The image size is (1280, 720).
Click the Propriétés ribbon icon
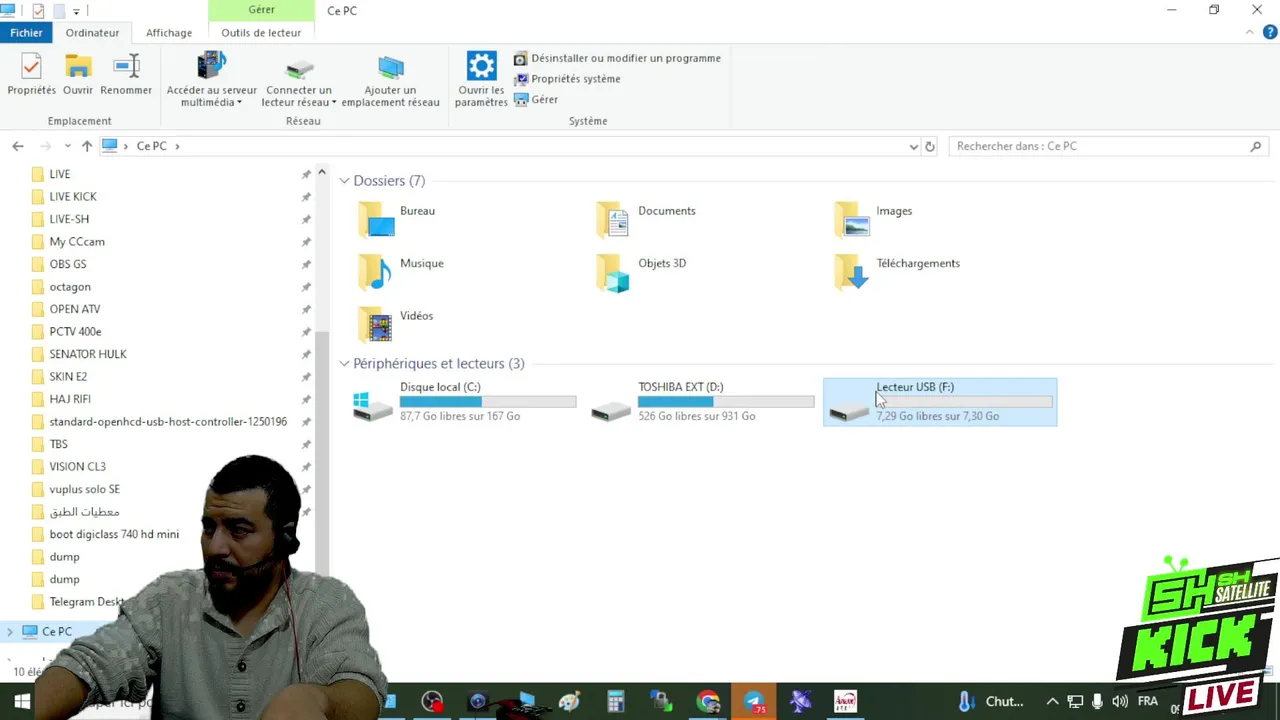(x=31, y=68)
